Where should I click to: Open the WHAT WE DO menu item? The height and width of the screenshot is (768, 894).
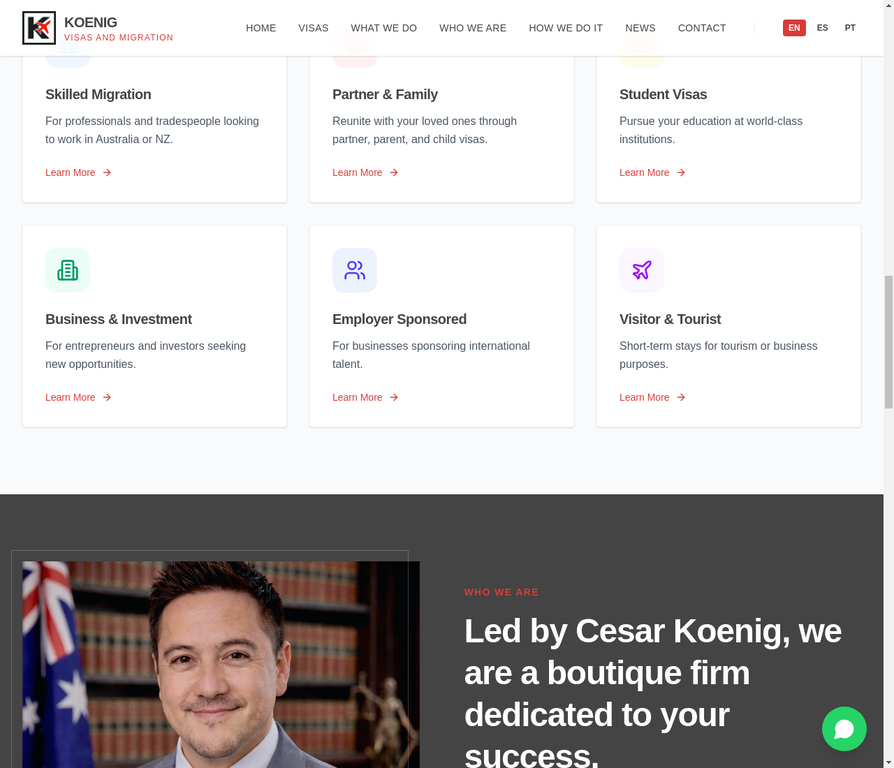click(x=384, y=28)
